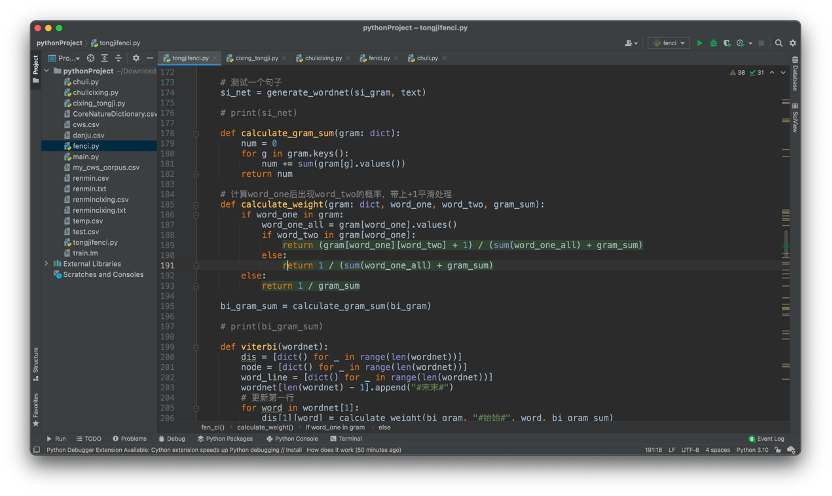Viewport: 832px width, 496px height.
Task: Click the tool windows quick access icon
Action: (36, 450)
